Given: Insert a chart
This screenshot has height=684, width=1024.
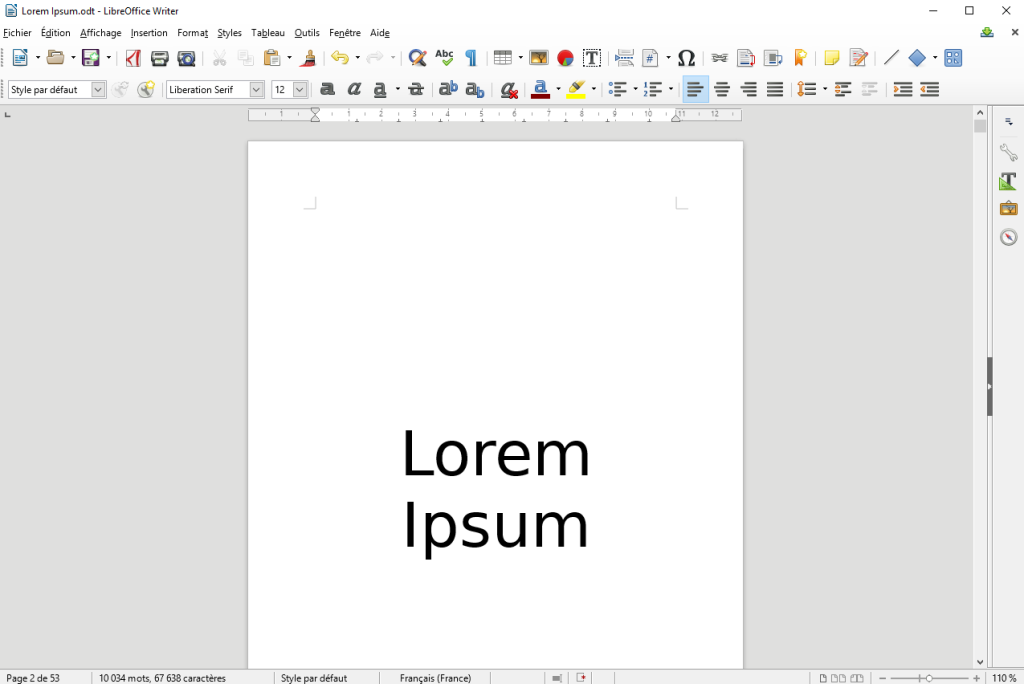Looking at the screenshot, I should pos(565,58).
